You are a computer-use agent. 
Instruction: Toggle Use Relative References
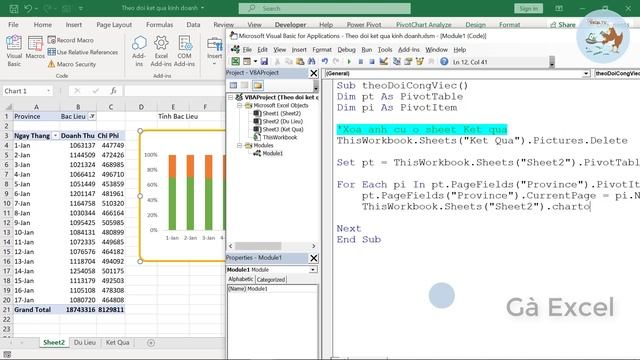coord(82,52)
